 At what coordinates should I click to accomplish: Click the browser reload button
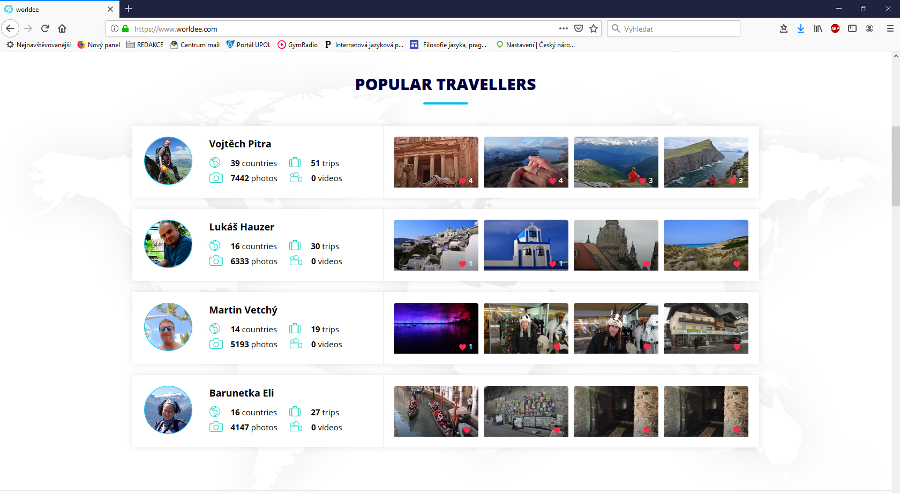(x=45, y=29)
